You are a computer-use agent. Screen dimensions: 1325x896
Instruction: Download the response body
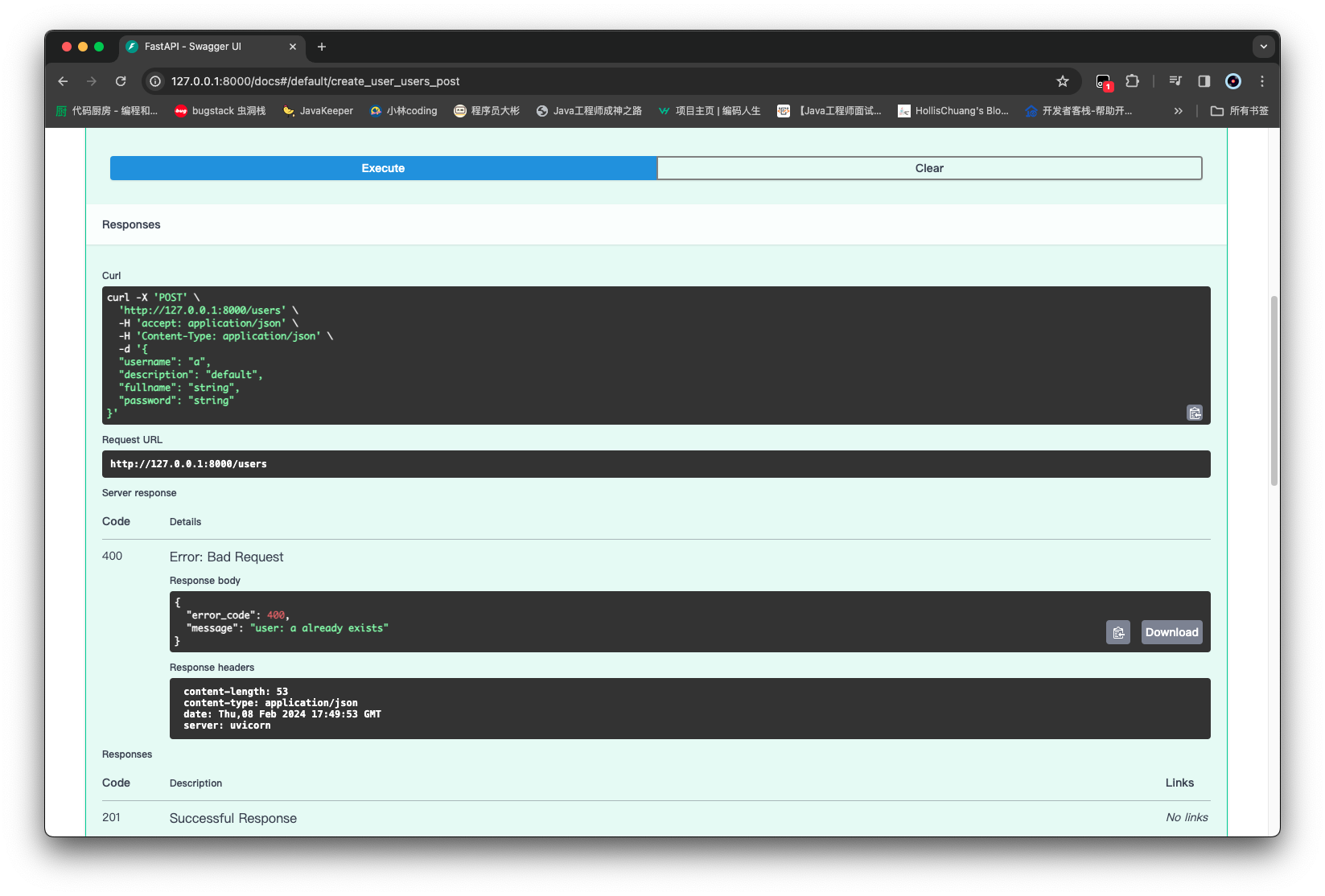[x=1172, y=632]
